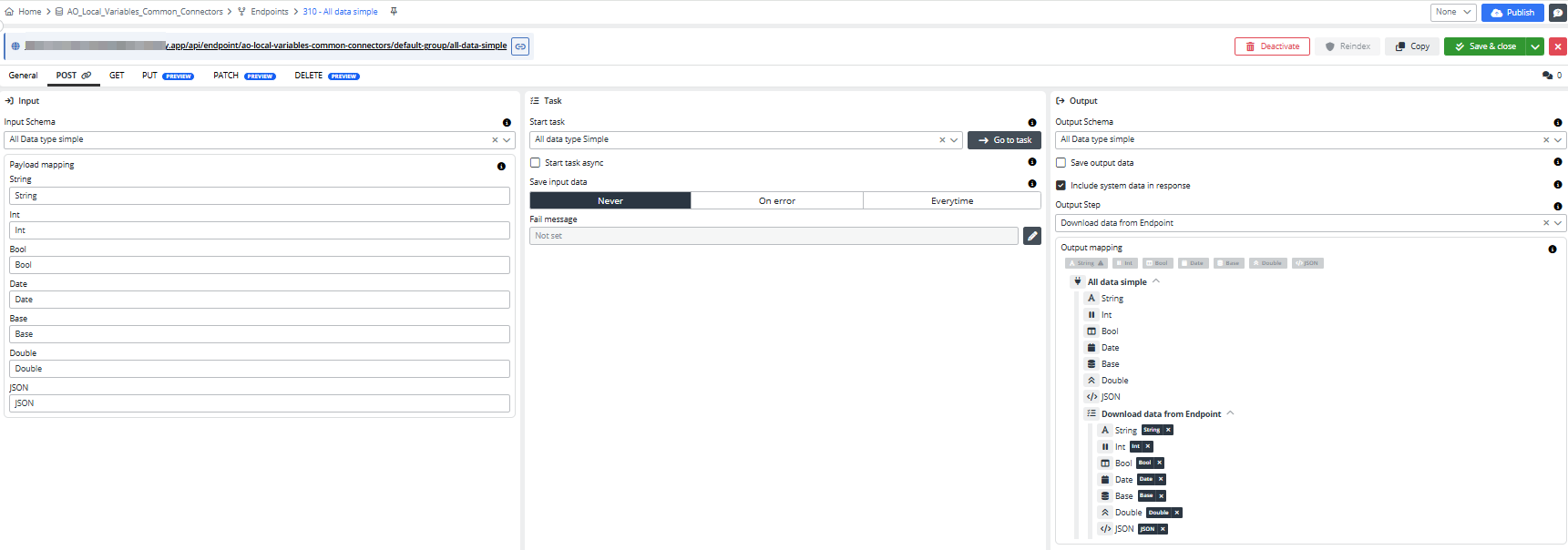This screenshot has width=1568, height=550.
Task: Collapse the Download data from Endpoint node
Action: tap(1230, 413)
